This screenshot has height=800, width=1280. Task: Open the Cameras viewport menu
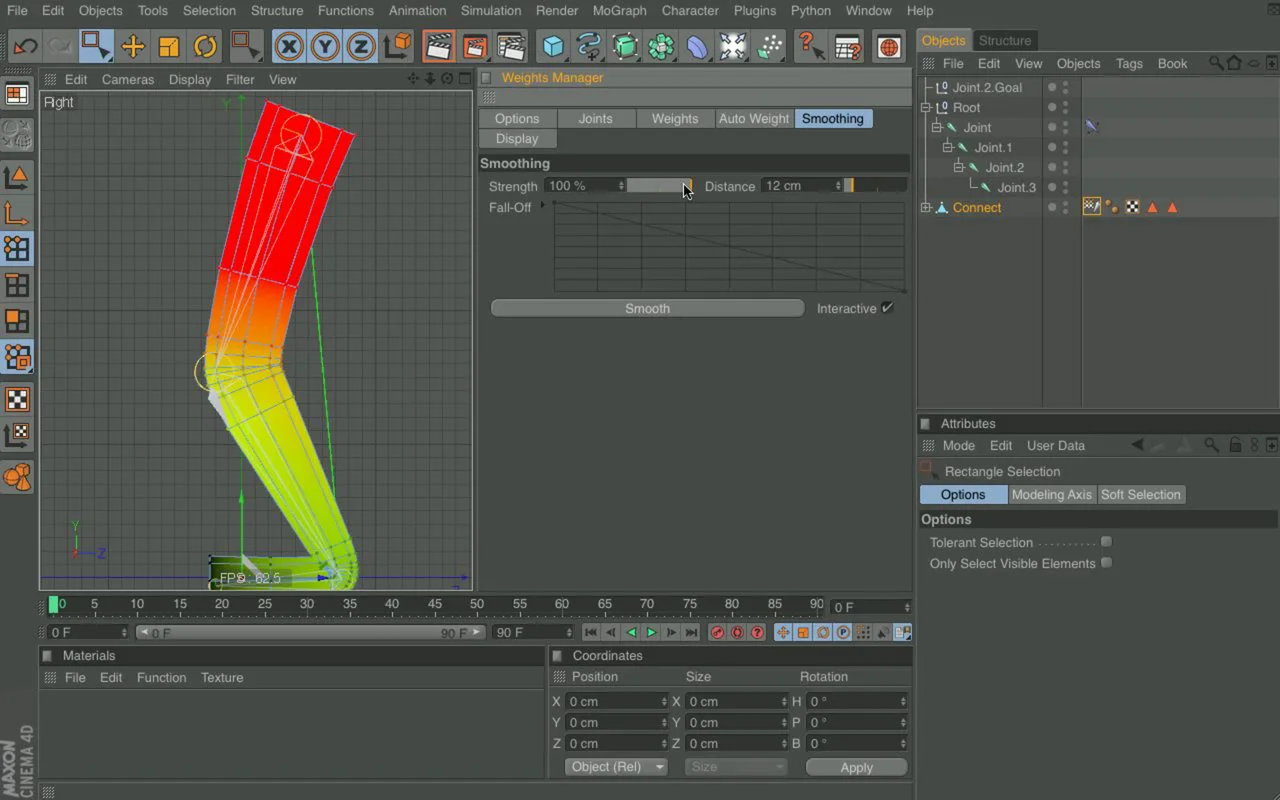click(128, 79)
